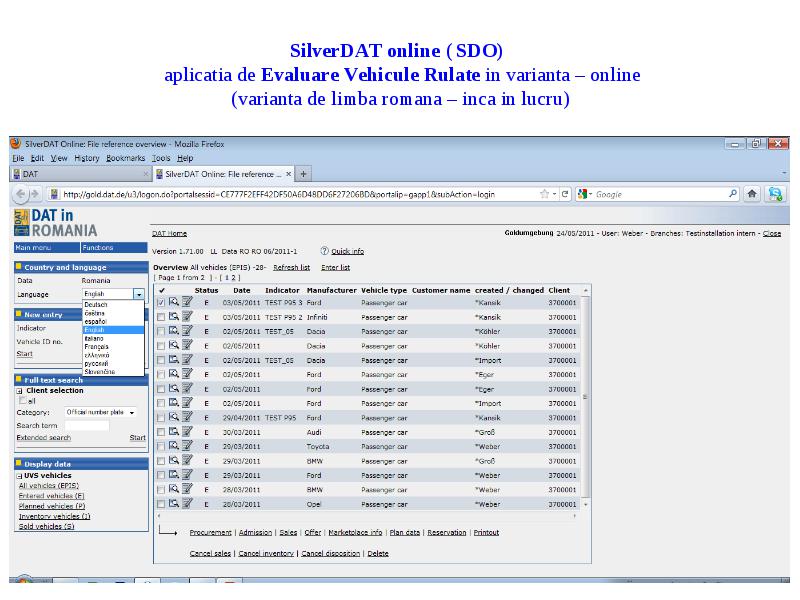800x600 pixels.
Task: Click edit icon for the Toyota row
Action: [187, 446]
